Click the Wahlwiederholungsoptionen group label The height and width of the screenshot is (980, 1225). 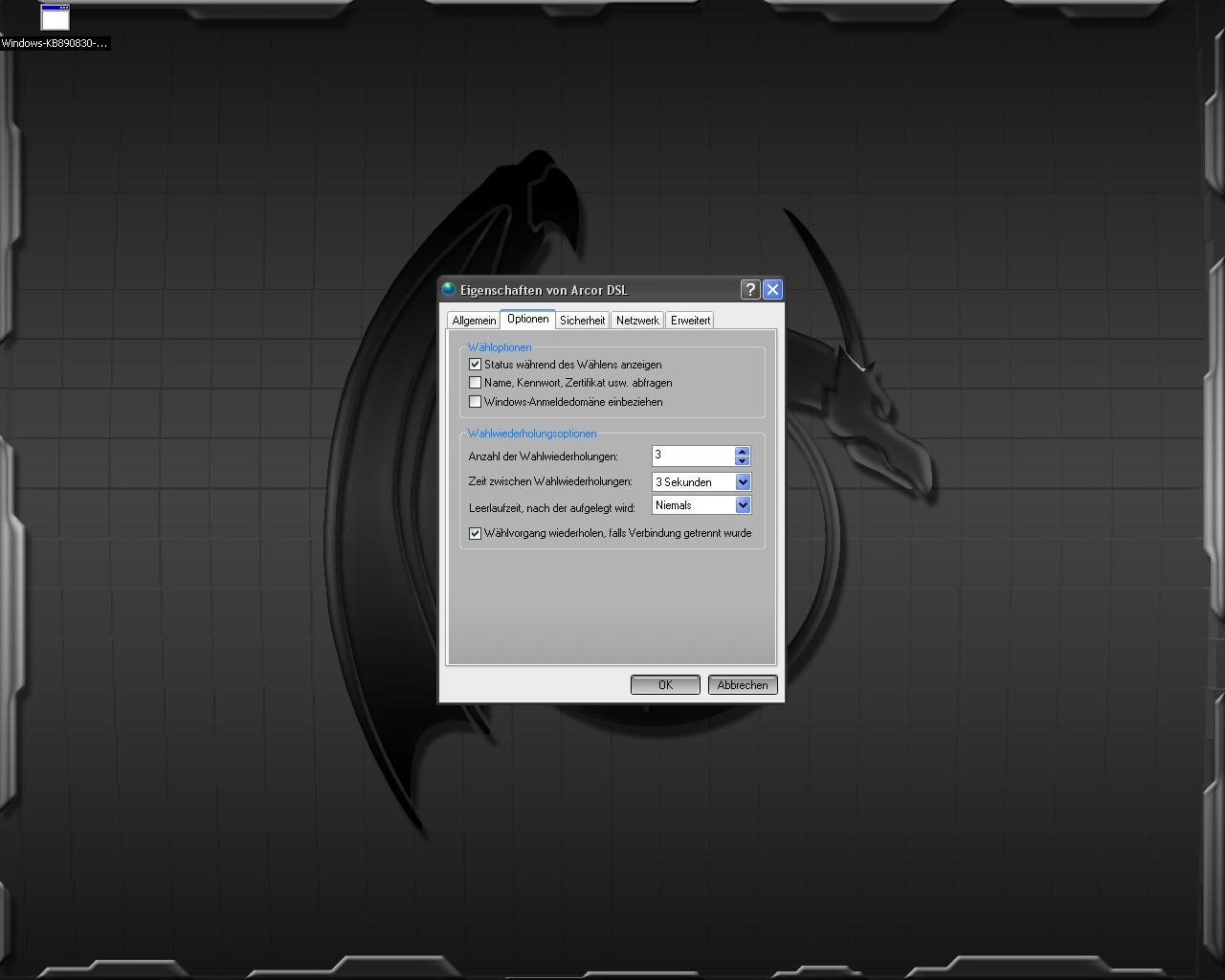[x=532, y=434]
